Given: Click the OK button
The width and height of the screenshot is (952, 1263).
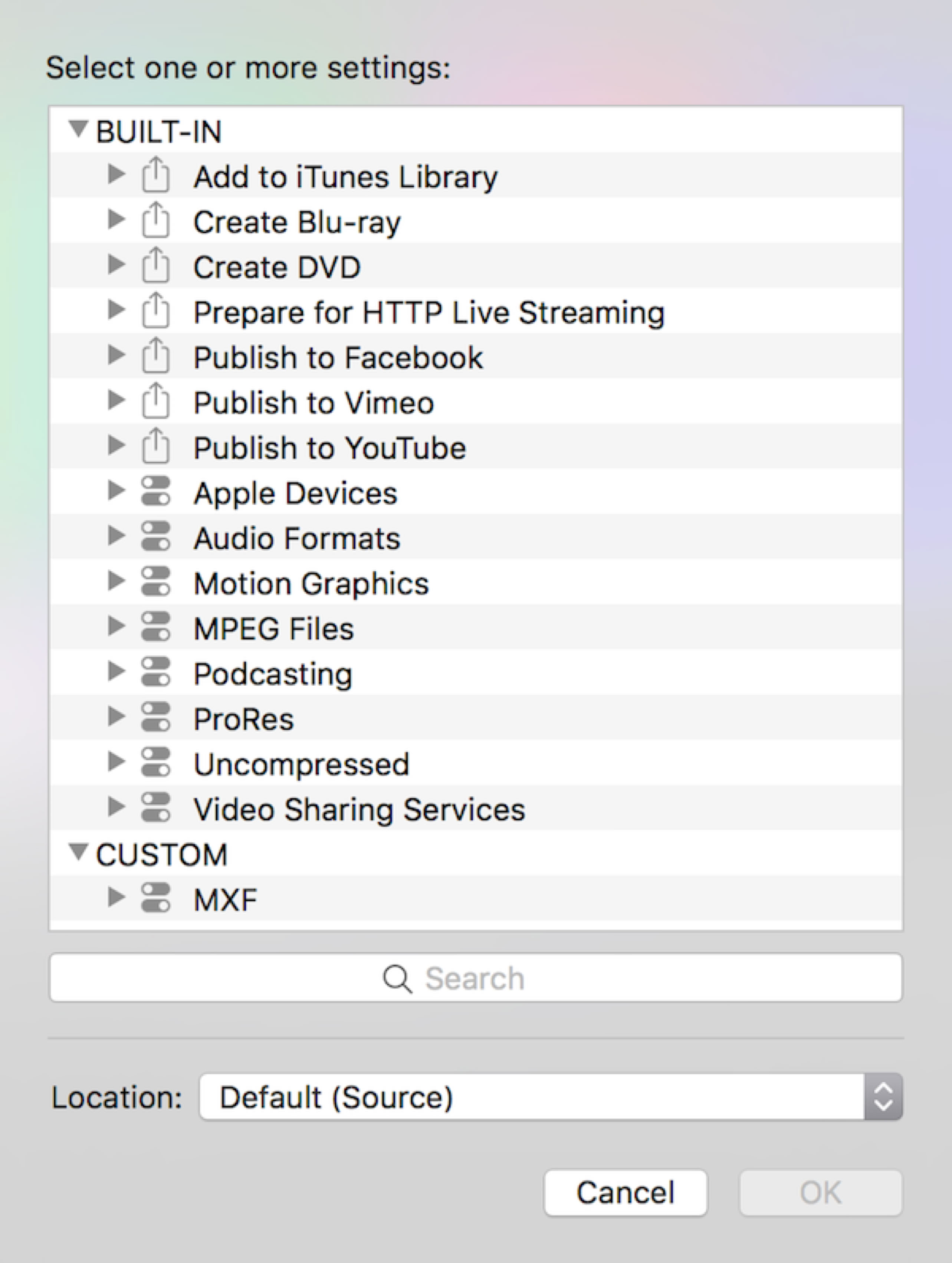Looking at the screenshot, I should point(820,1193).
